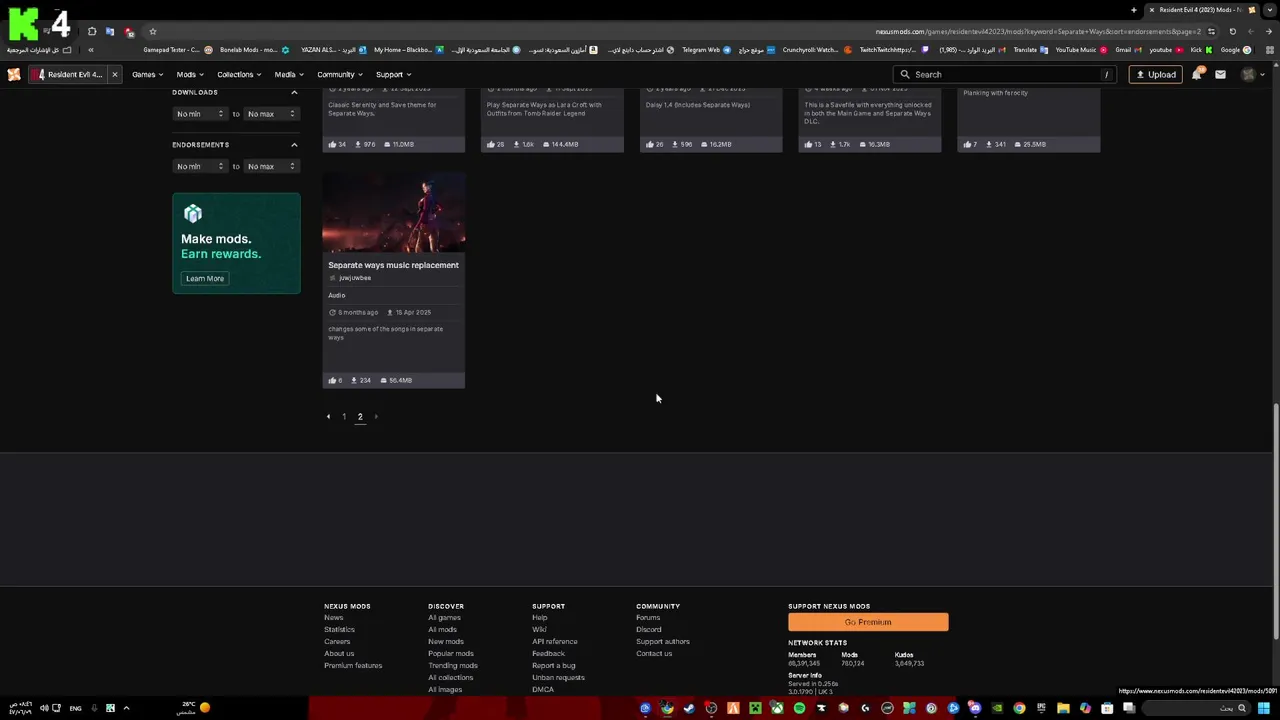Screen dimensions: 1280x720
Task: Open the YouTube Music bookmark
Action: coord(1080,50)
